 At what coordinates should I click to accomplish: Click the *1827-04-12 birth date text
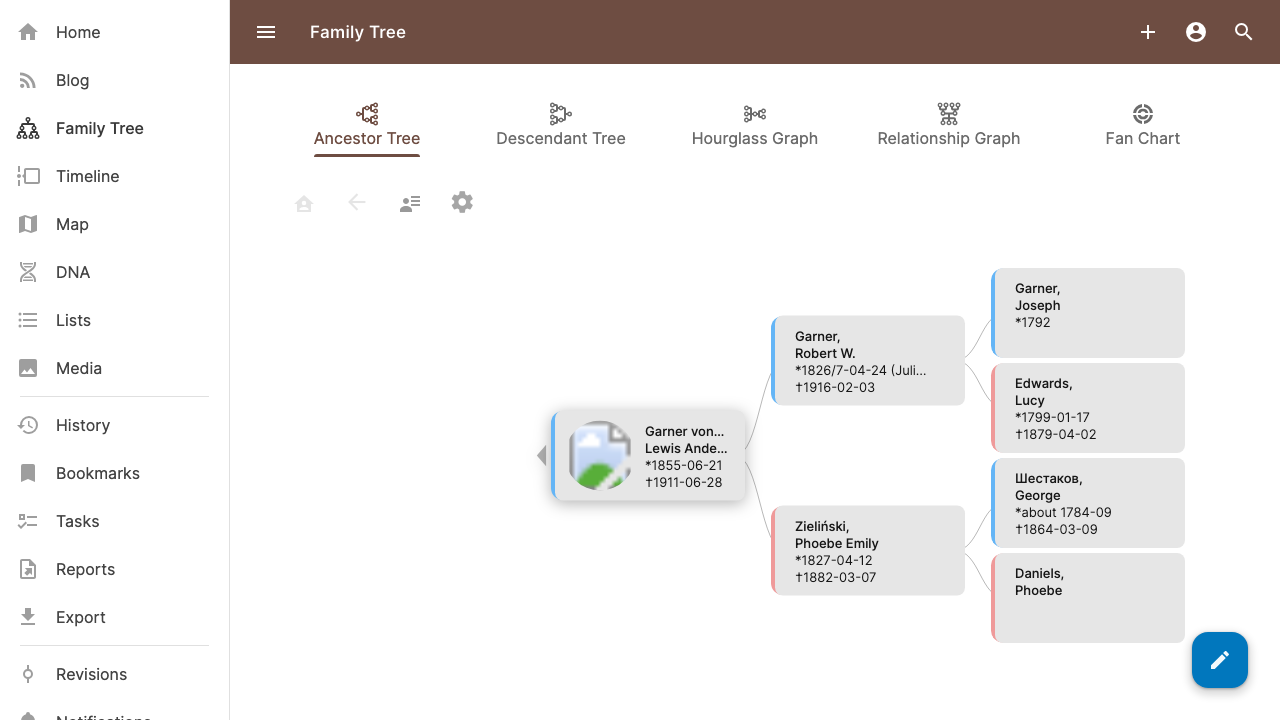coord(834,560)
